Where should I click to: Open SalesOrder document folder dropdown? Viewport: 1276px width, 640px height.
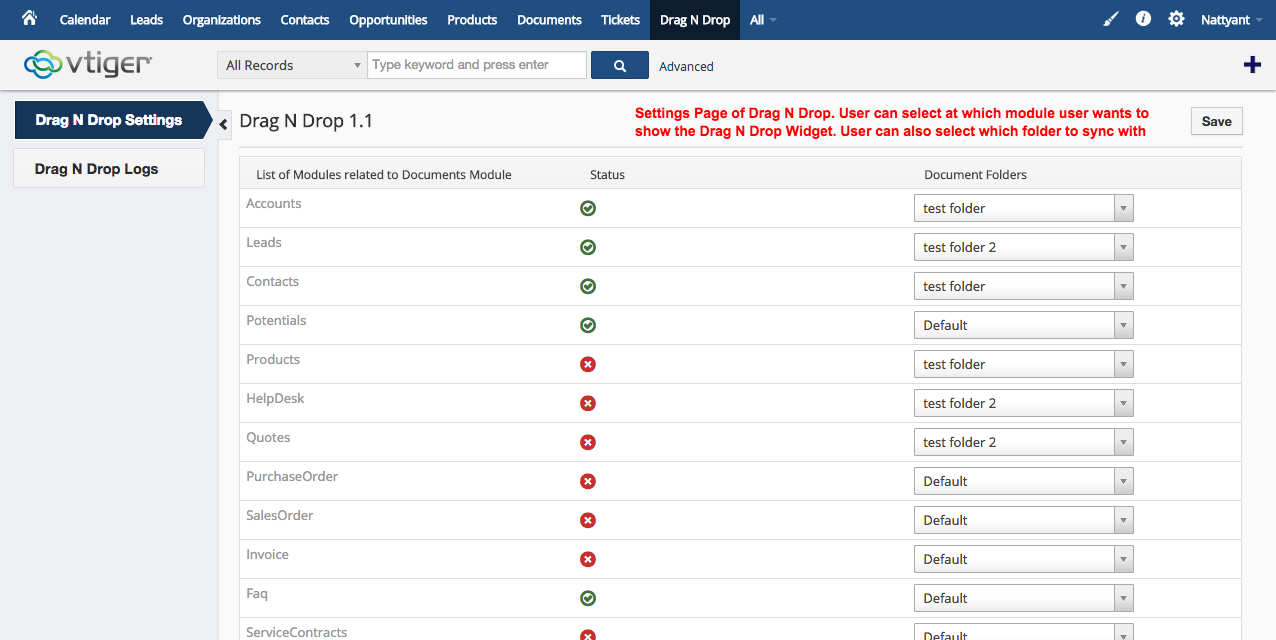coord(1024,520)
